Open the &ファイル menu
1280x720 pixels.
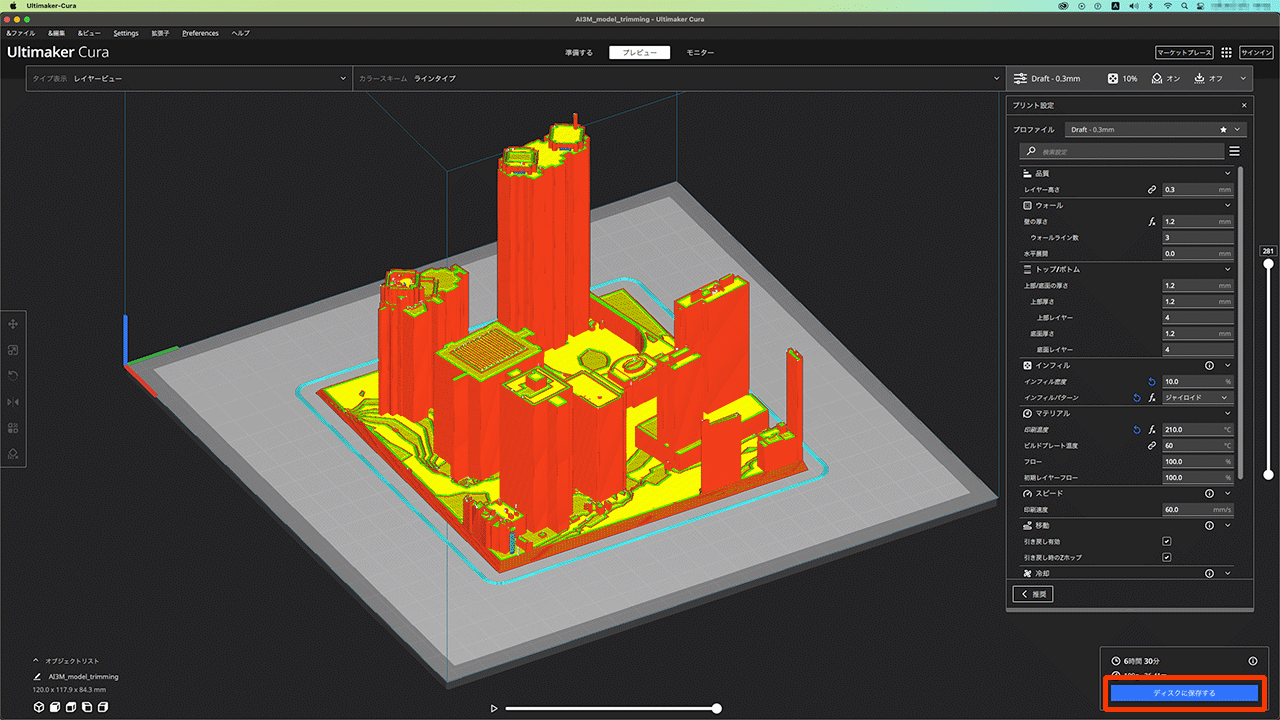pos(21,33)
